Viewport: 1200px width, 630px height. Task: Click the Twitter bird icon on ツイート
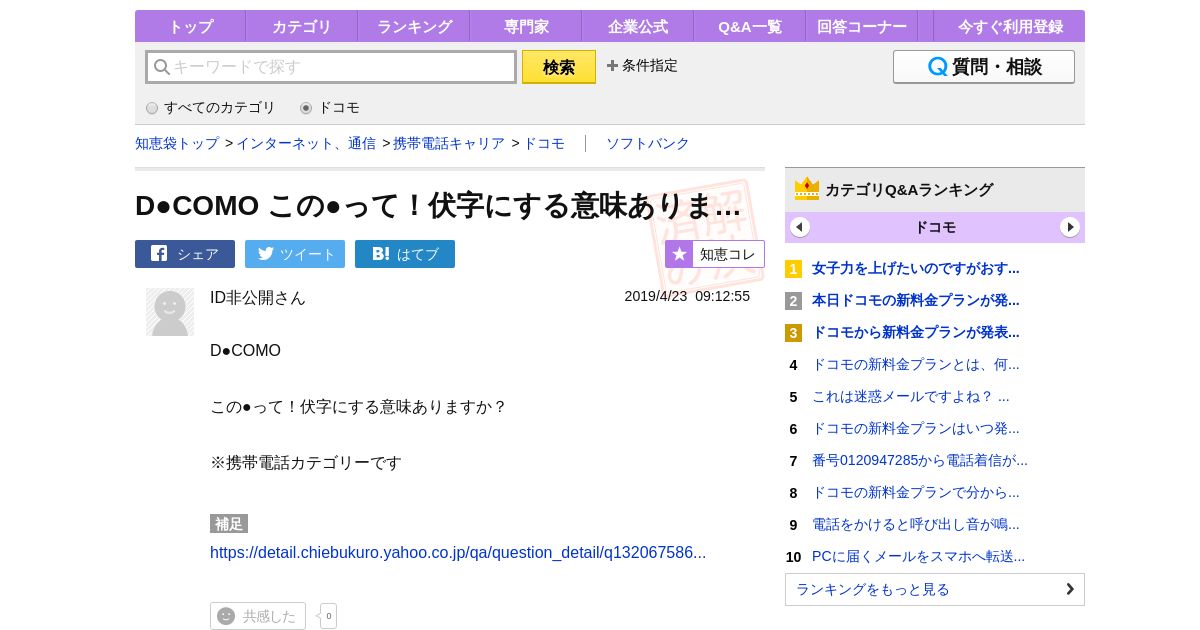pos(266,254)
